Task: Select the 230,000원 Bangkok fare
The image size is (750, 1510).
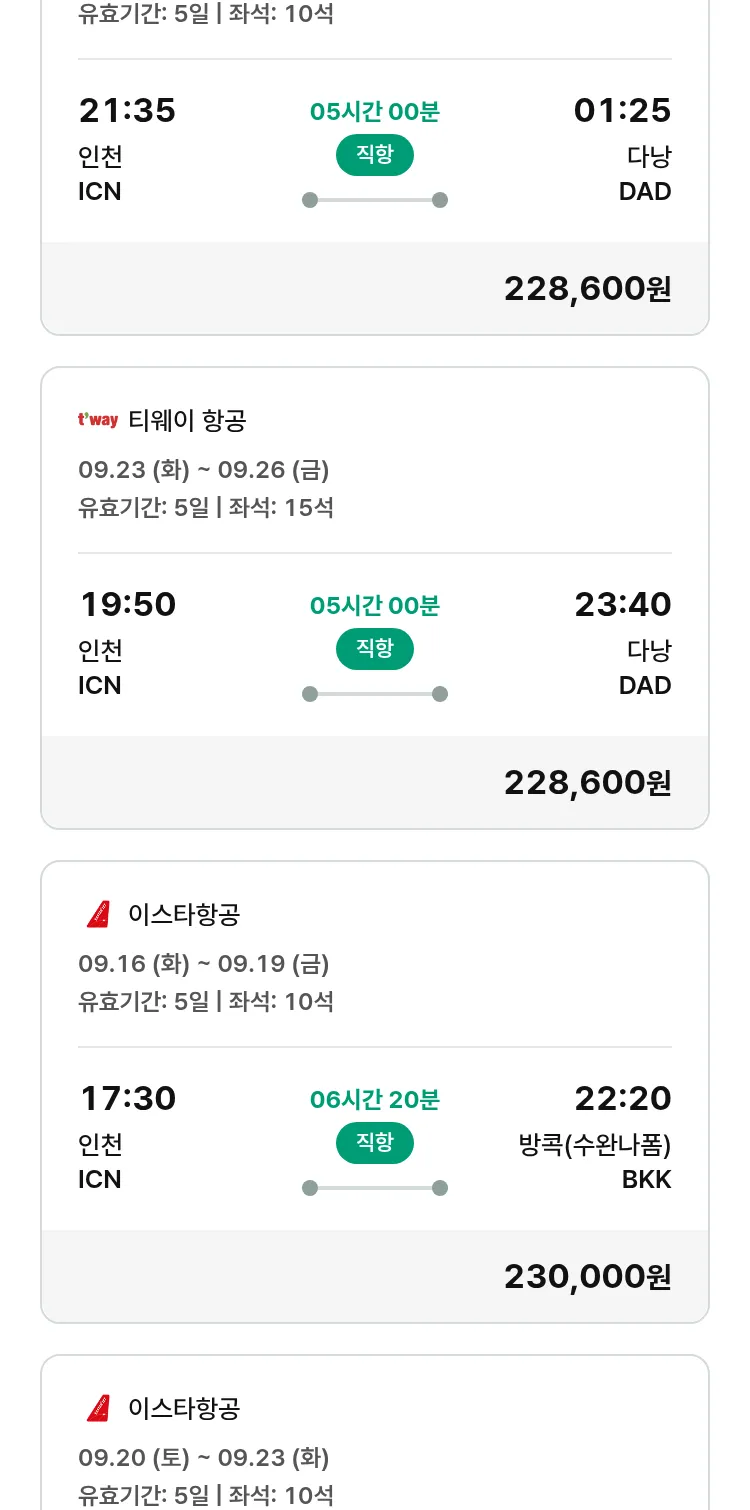Action: tap(587, 1277)
